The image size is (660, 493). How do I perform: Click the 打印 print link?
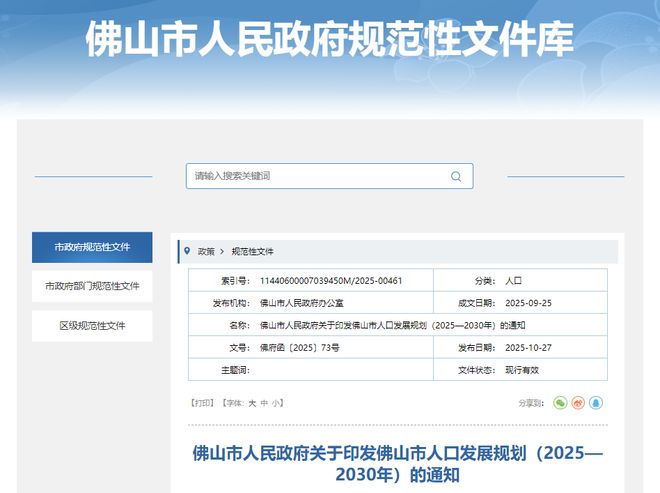point(202,403)
